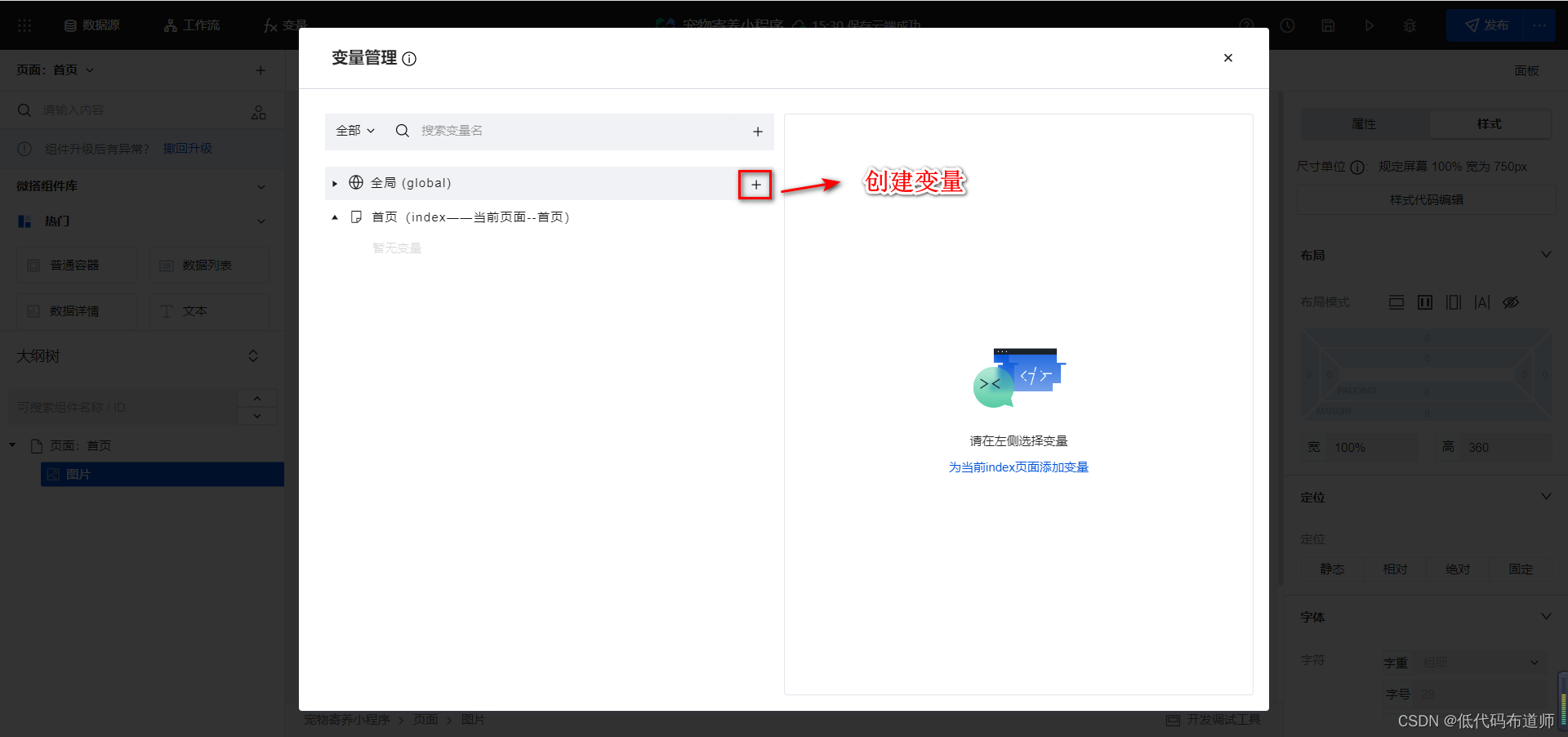Click the info icon beside 尺寸单位
This screenshot has width=1568, height=737.
(x=1357, y=167)
